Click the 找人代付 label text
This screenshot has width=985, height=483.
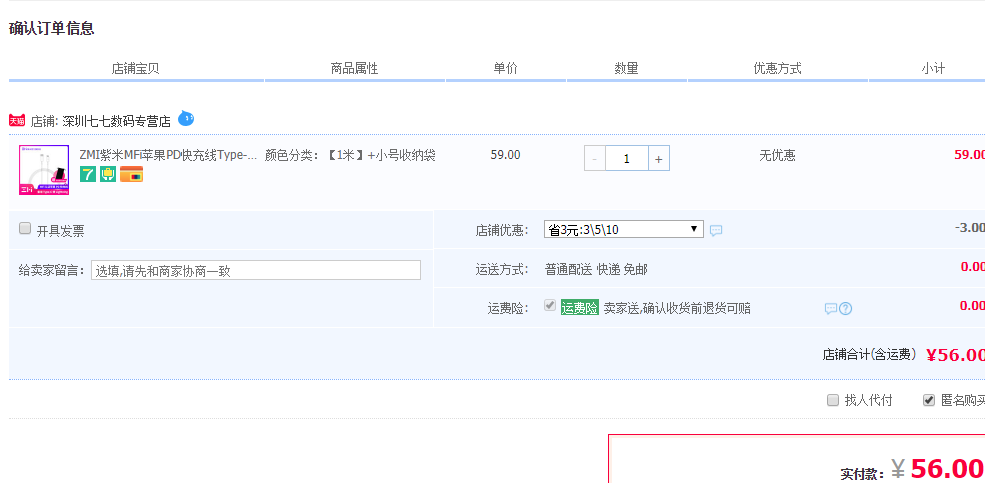868,400
